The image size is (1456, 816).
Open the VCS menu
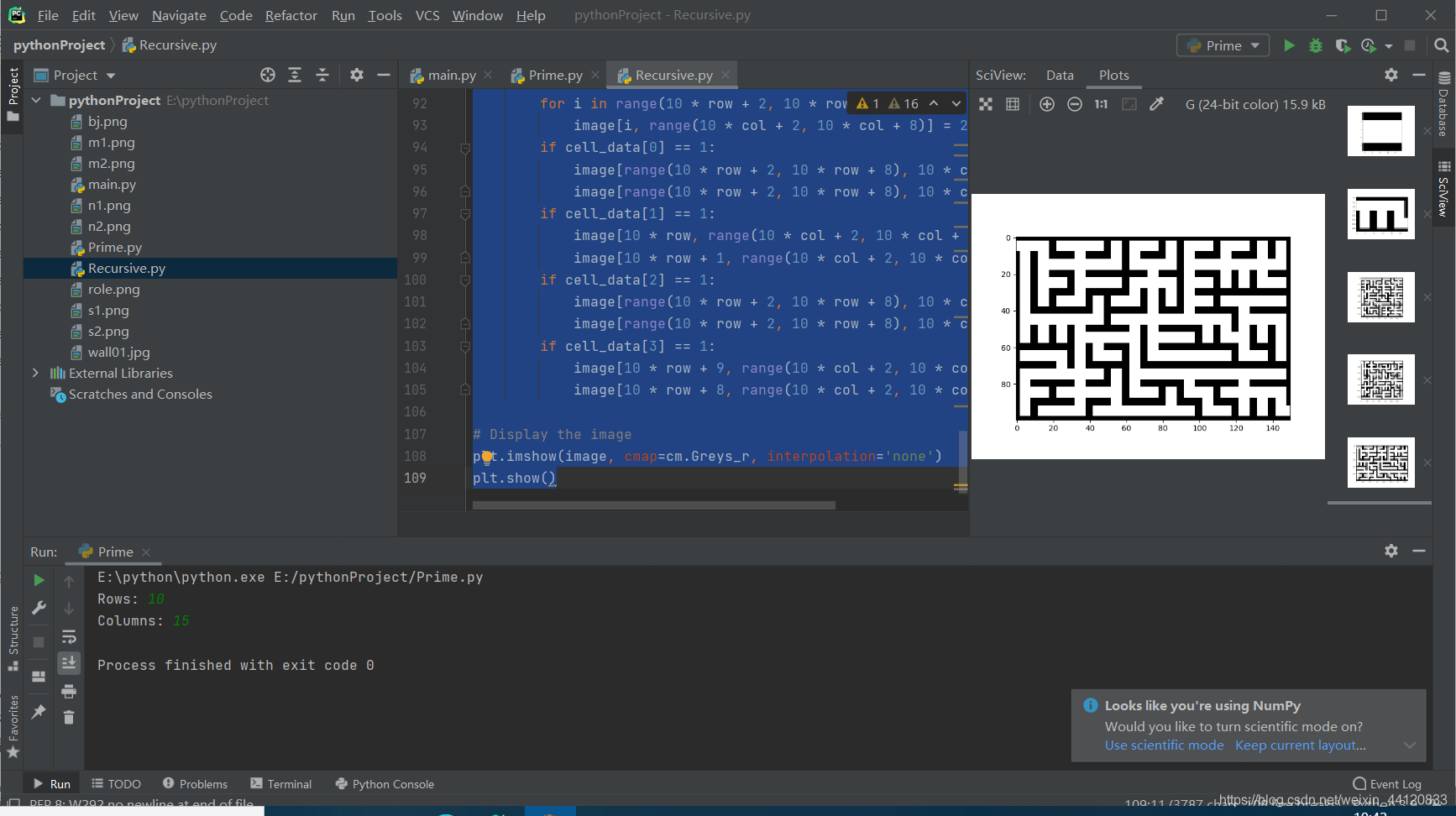tap(427, 15)
